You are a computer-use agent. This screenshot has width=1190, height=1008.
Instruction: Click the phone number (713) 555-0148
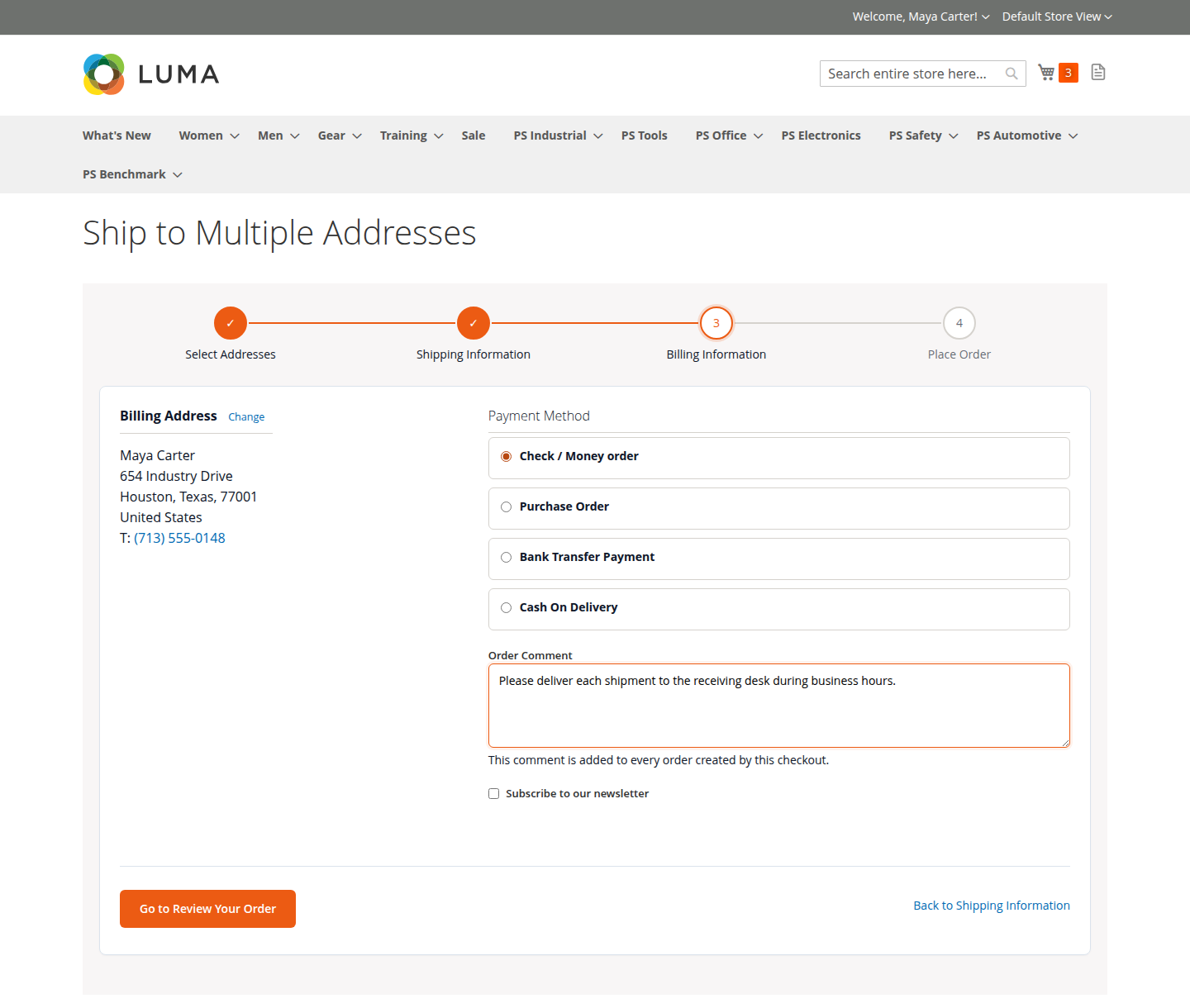[179, 538]
